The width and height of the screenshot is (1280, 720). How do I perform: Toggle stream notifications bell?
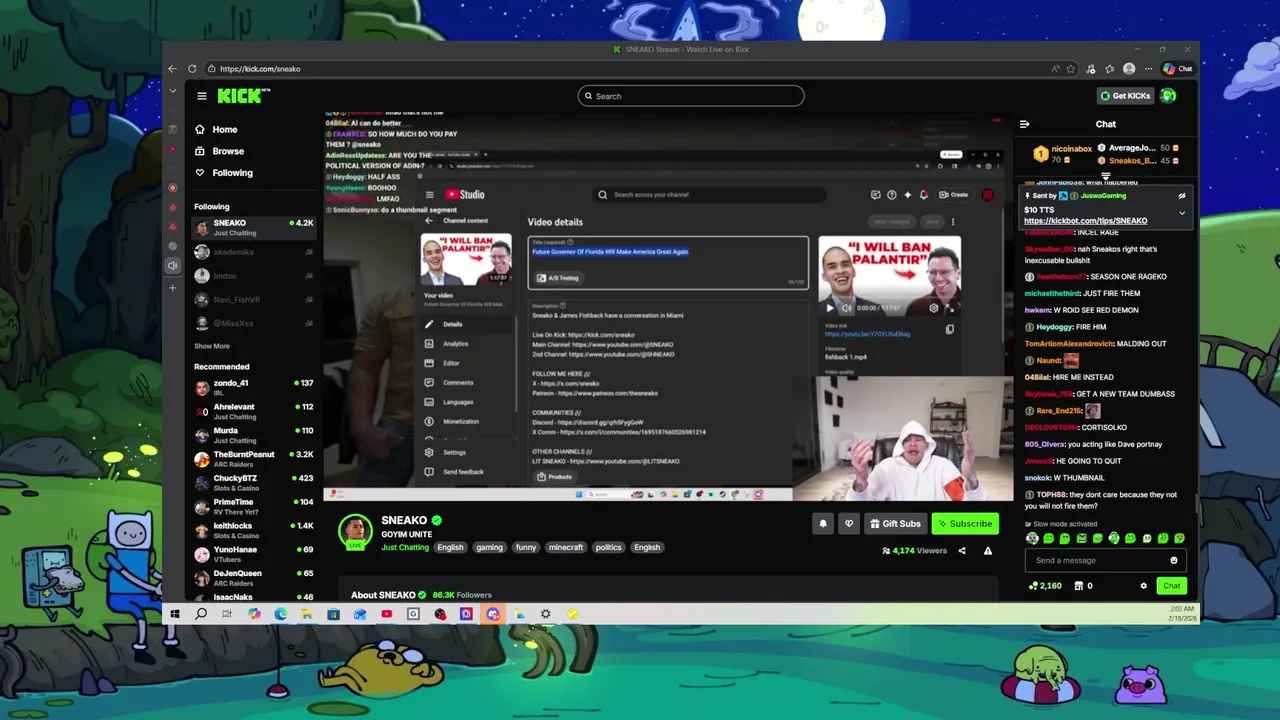tap(823, 523)
